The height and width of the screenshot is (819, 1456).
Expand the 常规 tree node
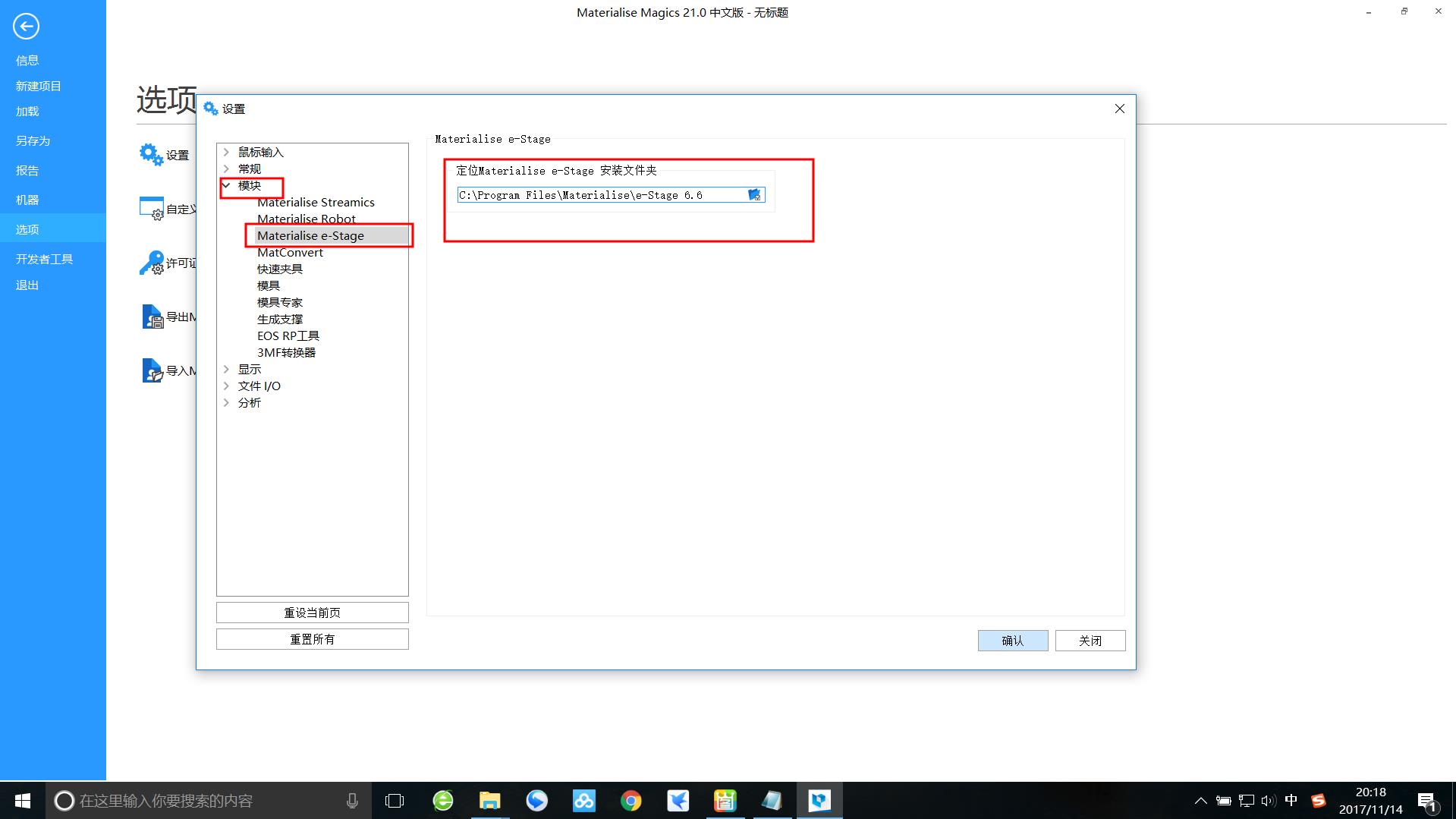pyautogui.click(x=226, y=169)
